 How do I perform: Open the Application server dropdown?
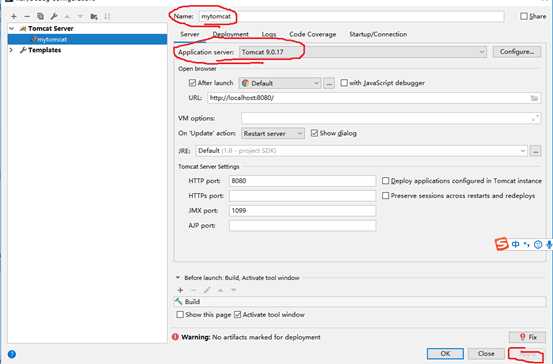point(363,52)
